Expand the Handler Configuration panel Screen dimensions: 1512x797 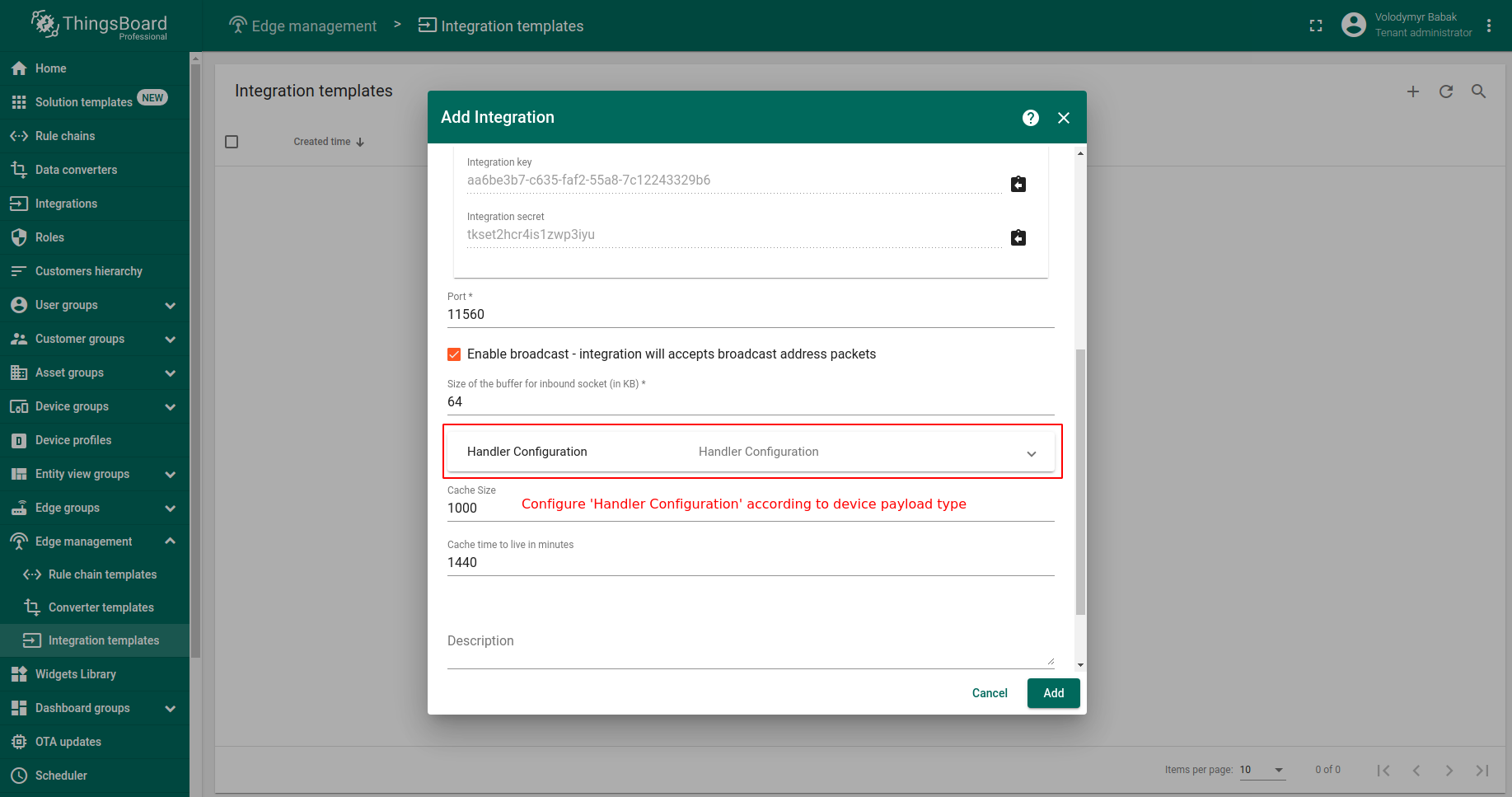point(751,452)
